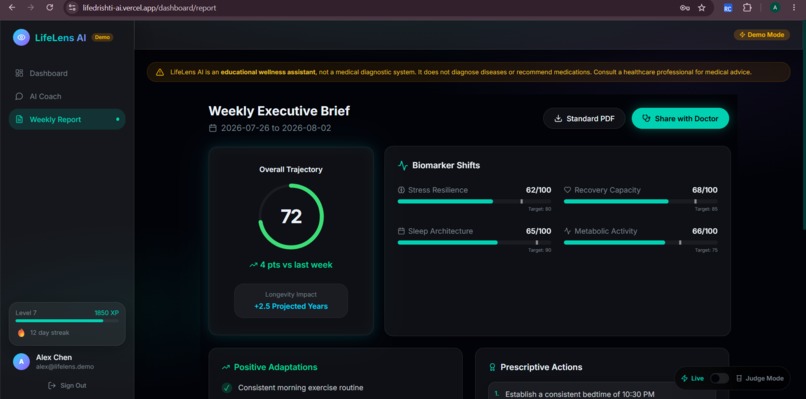Viewport: 806px width, 399px height.
Task: Download the Standard PDF report
Action: tap(584, 118)
